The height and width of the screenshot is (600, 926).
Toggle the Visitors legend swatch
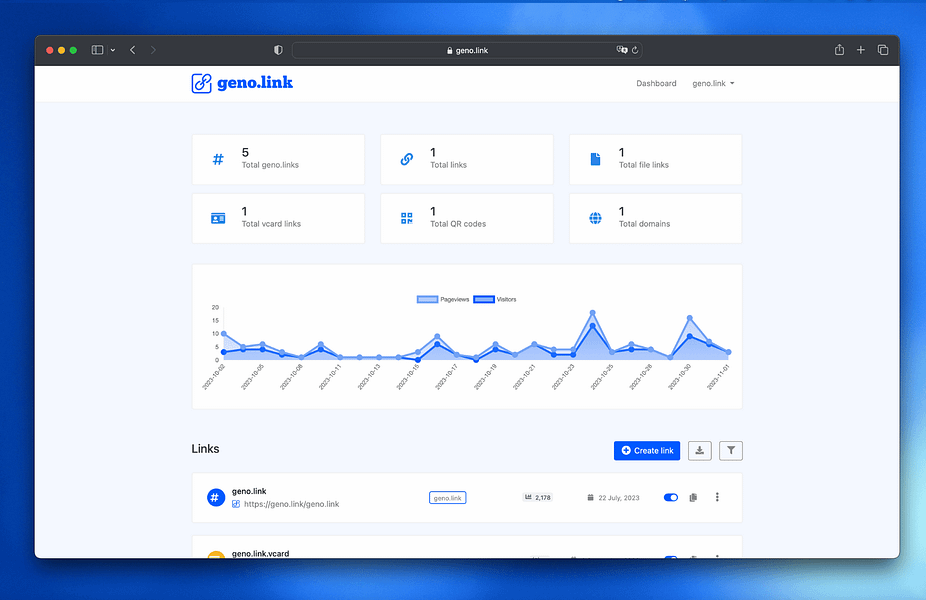[484, 299]
